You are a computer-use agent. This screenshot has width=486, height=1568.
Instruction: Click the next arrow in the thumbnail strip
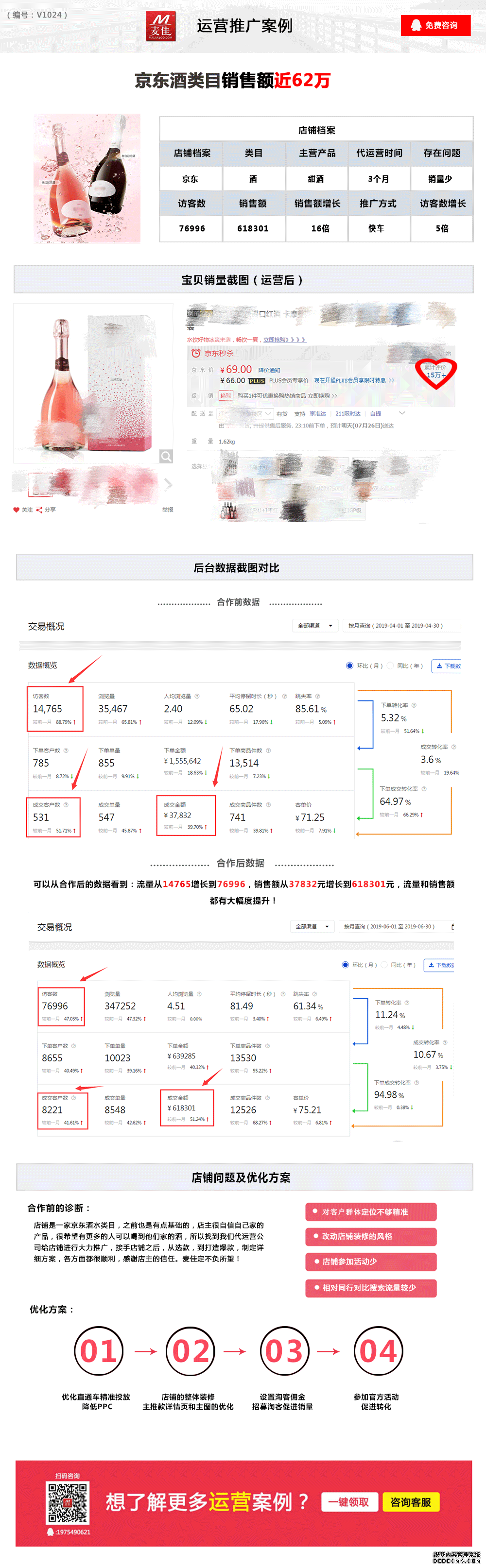[169, 484]
